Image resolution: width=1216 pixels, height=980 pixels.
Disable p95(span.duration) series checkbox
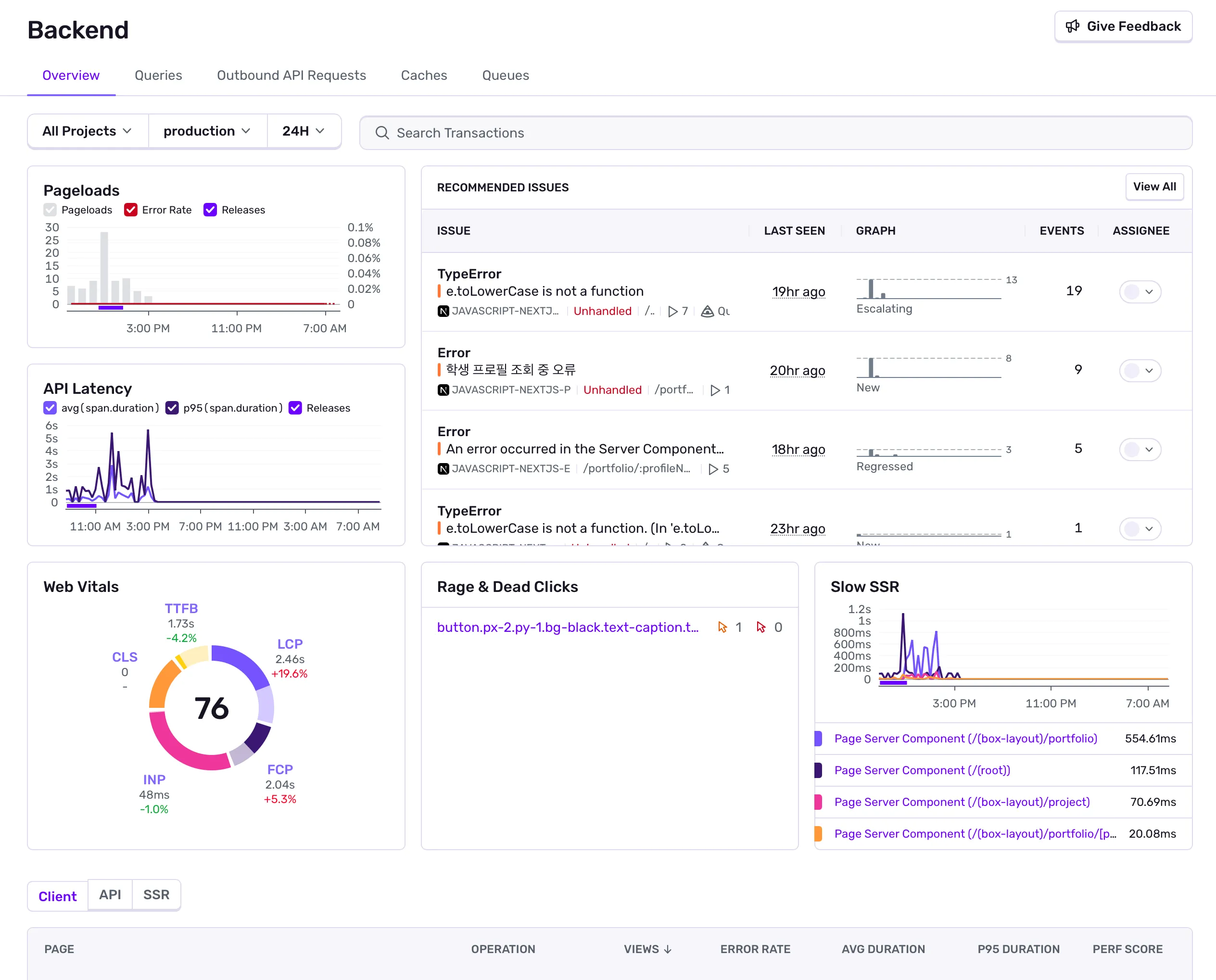coord(172,408)
